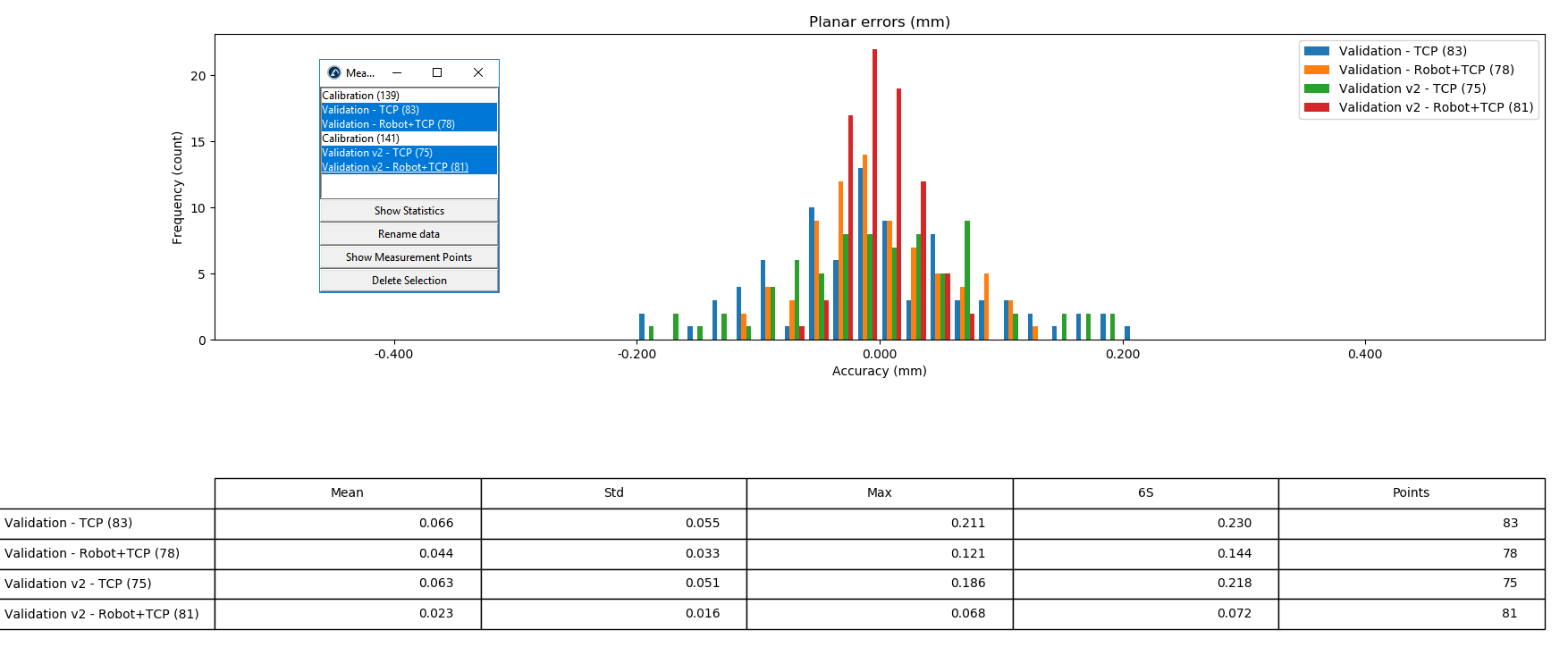The image size is (1568, 647).
Task: Click blue legend swatch for Validation - TCP
Action: [1316, 52]
